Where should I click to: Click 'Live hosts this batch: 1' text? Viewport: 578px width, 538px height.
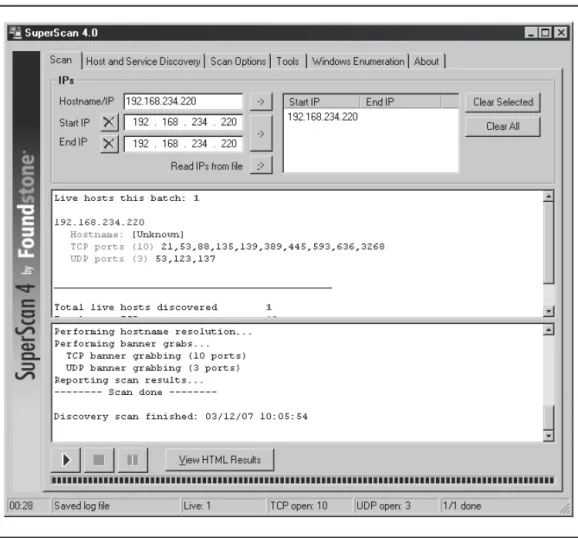(x=127, y=198)
